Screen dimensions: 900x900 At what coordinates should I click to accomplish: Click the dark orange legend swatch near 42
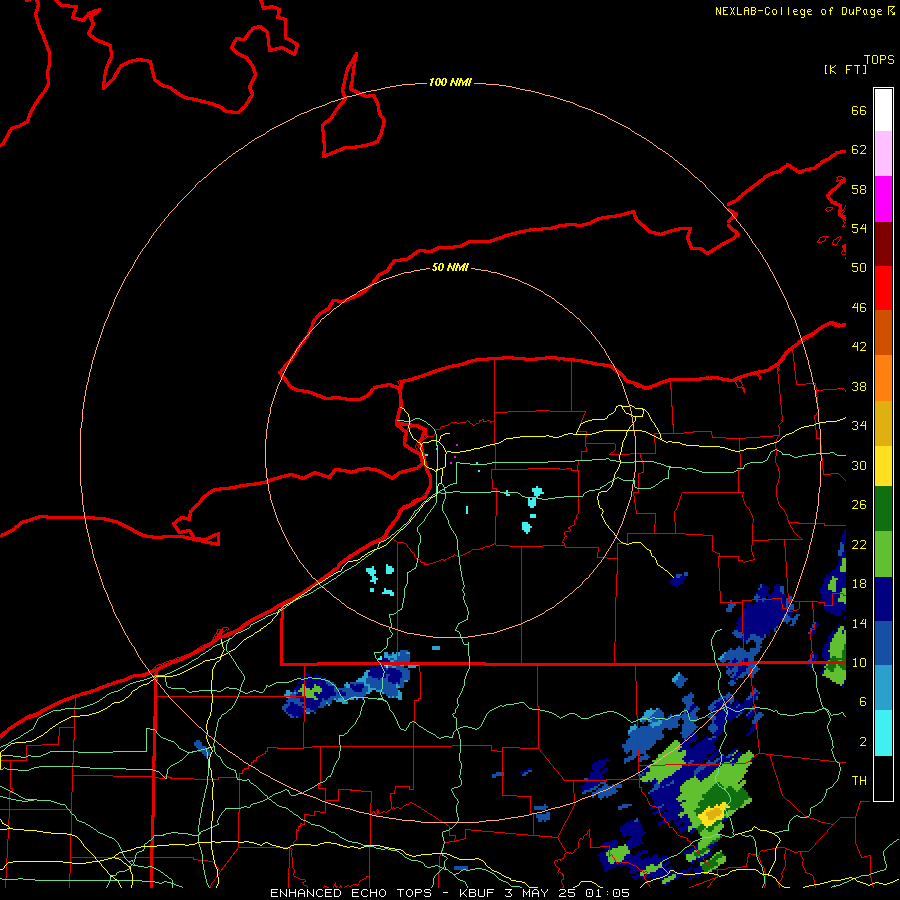(x=883, y=332)
